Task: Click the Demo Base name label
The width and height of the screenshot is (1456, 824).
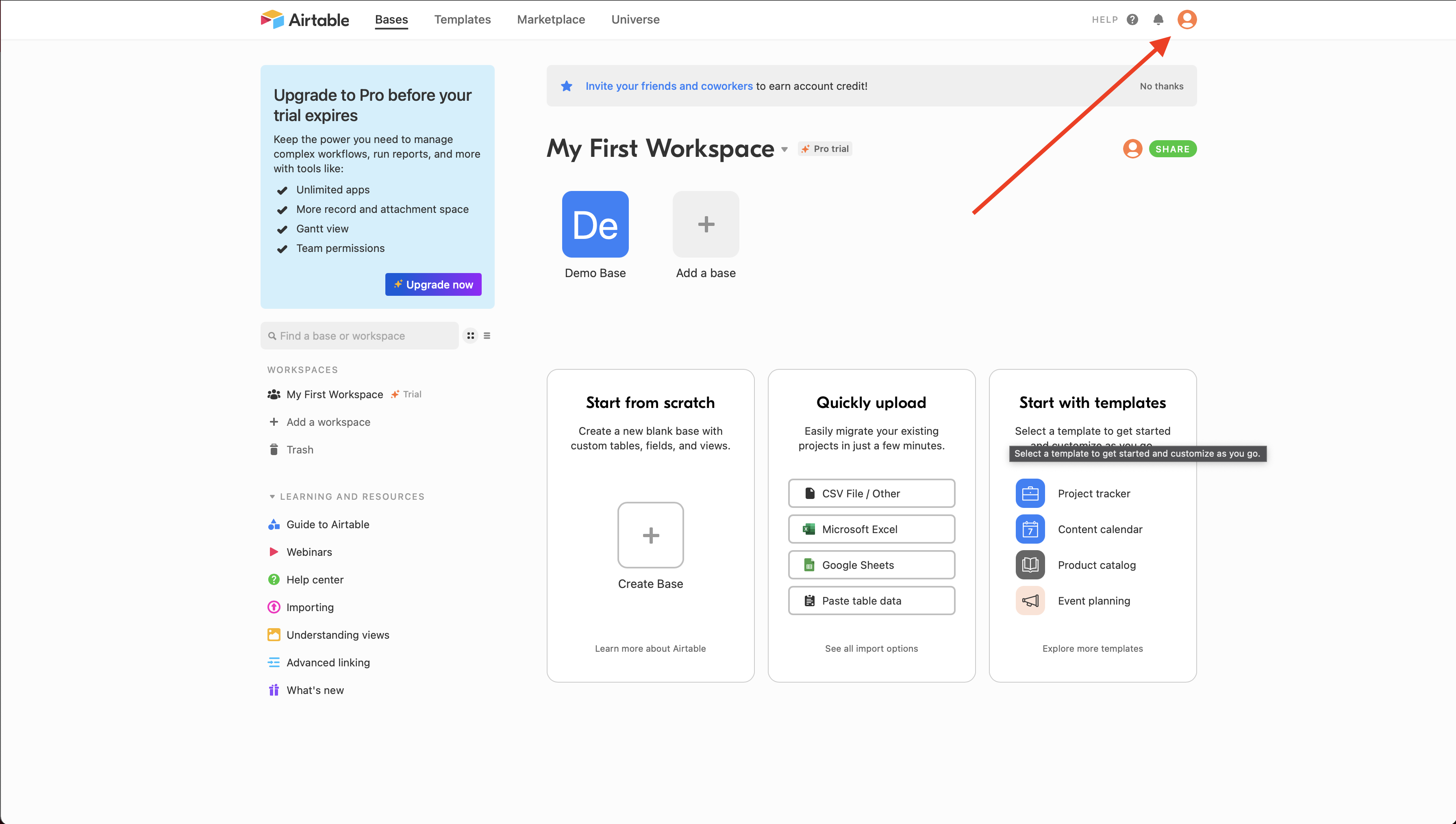Action: point(595,273)
